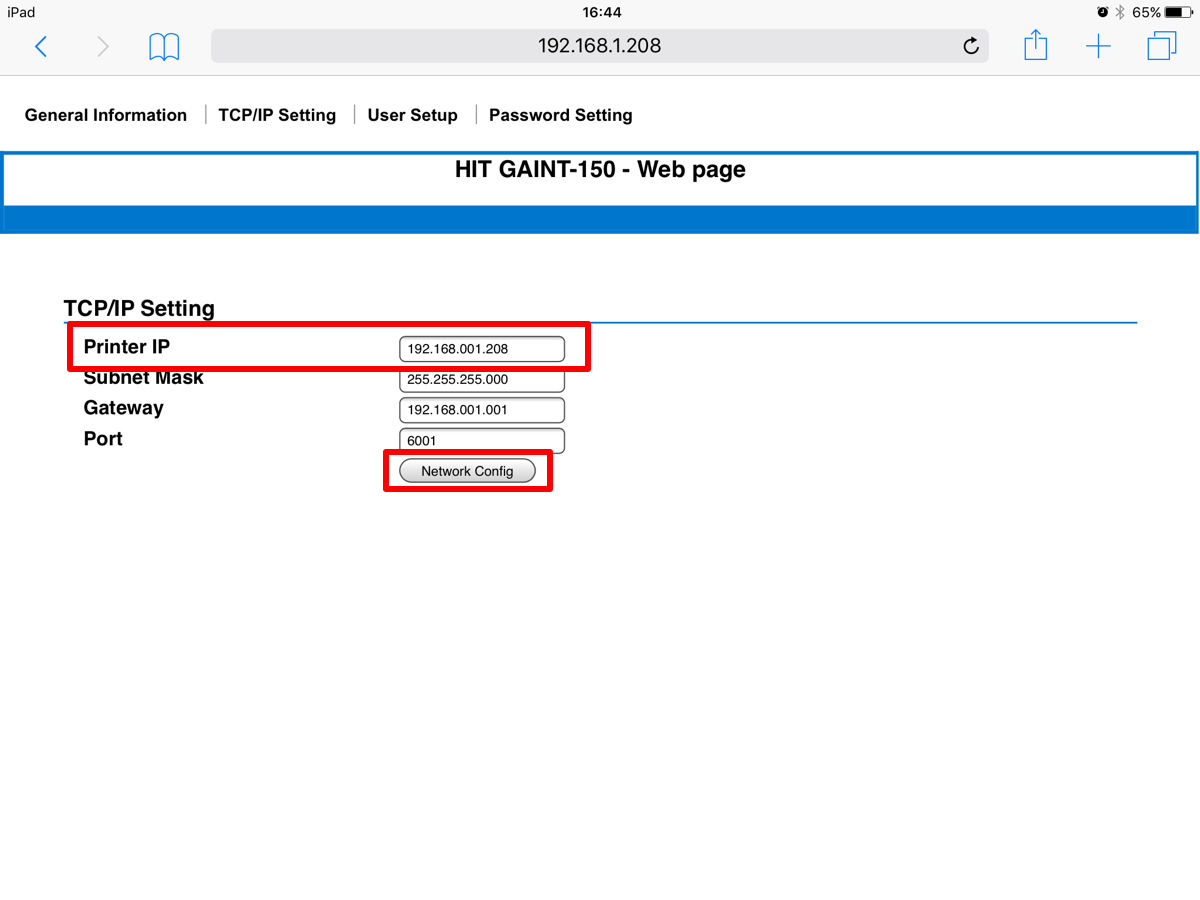The height and width of the screenshot is (900, 1200).
Task: Go to the User Setup page
Action: [412, 115]
